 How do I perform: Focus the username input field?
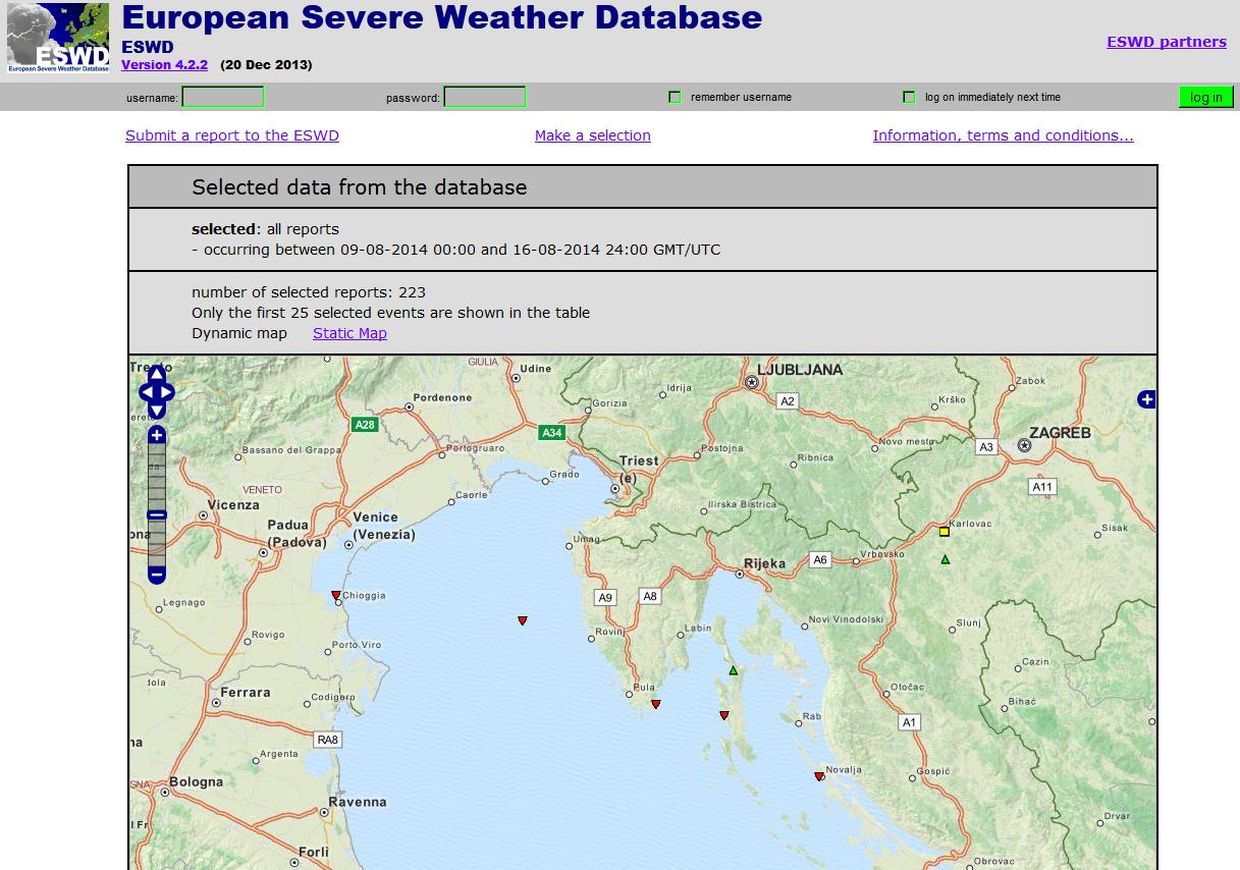pos(223,97)
